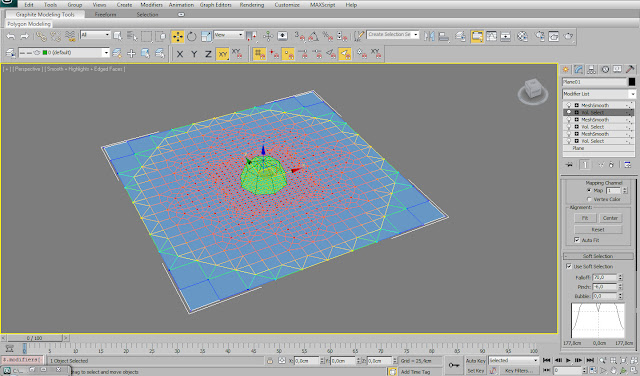Restrict axis to X

coord(180,54)
